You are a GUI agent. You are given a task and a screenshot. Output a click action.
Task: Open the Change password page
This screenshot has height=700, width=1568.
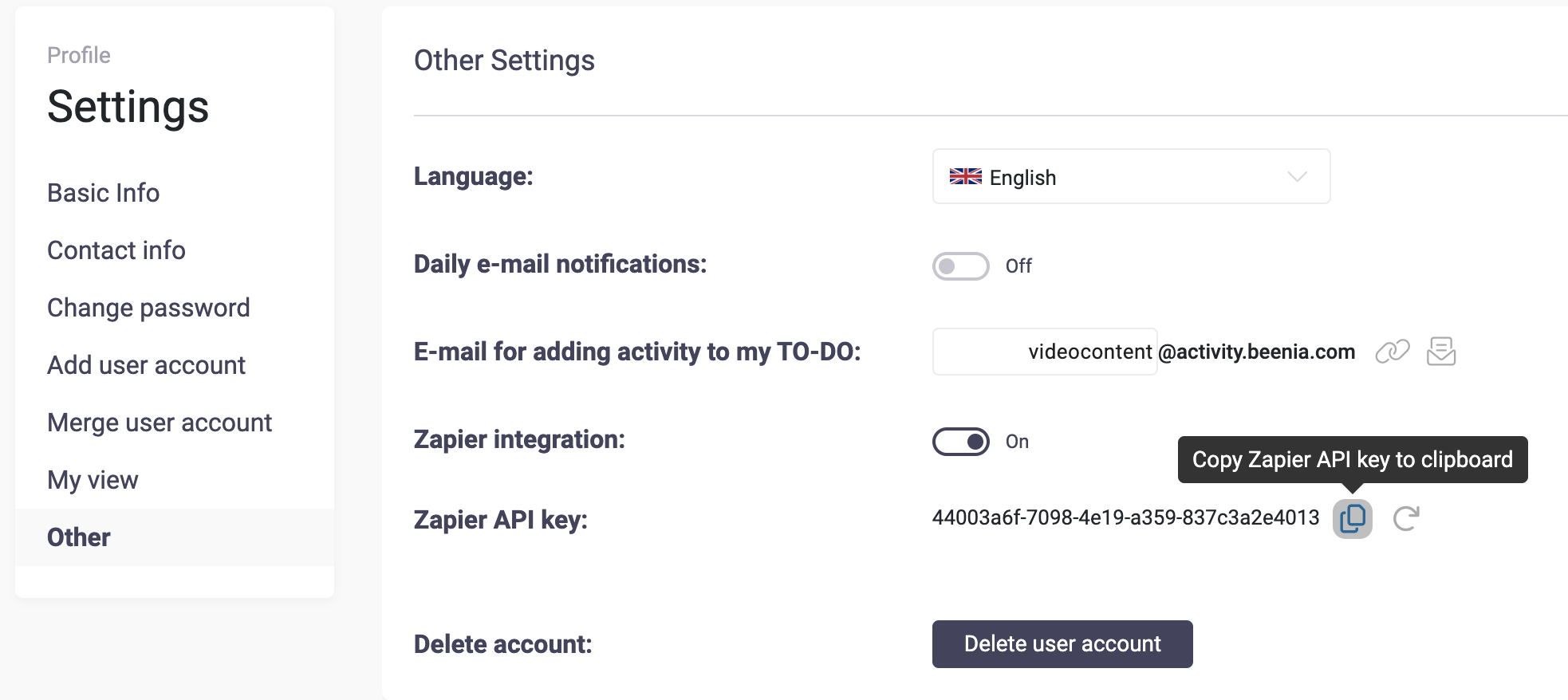(148, 308)
